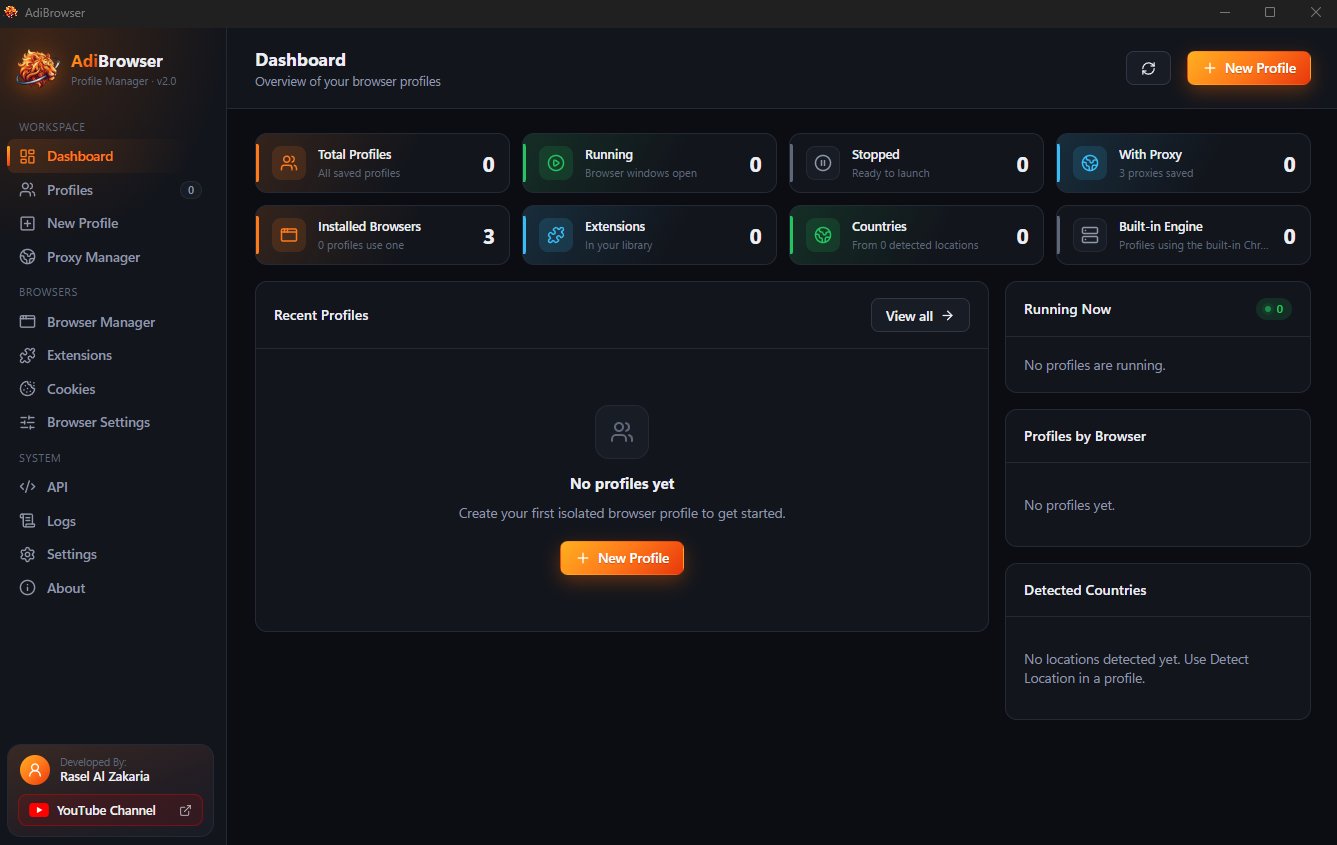The height and width of the screenshot is (845, 1337).
Task: Click the With Proxy globe icon
Action: [x=1090, y=163]
